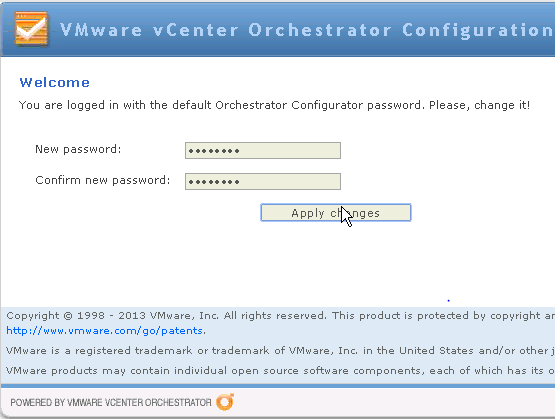Click the Apply changes button
555x419 pixels.
336,213
